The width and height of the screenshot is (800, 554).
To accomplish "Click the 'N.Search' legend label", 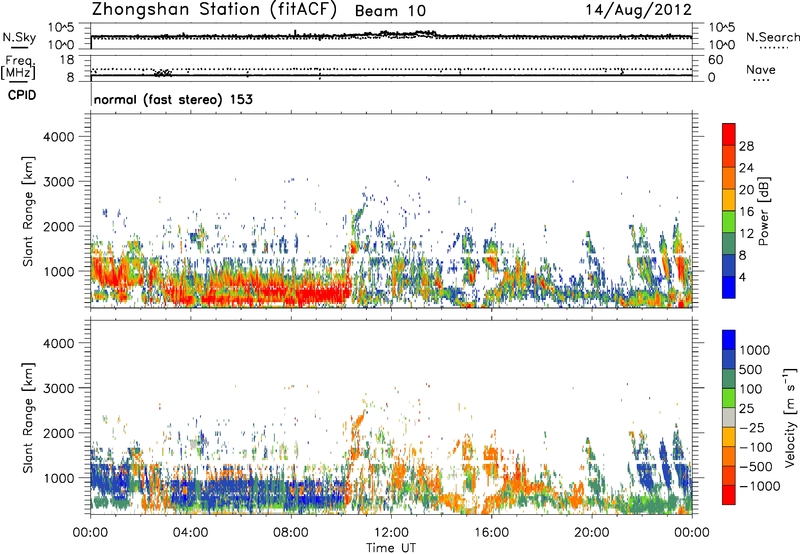I will (772, 37).
